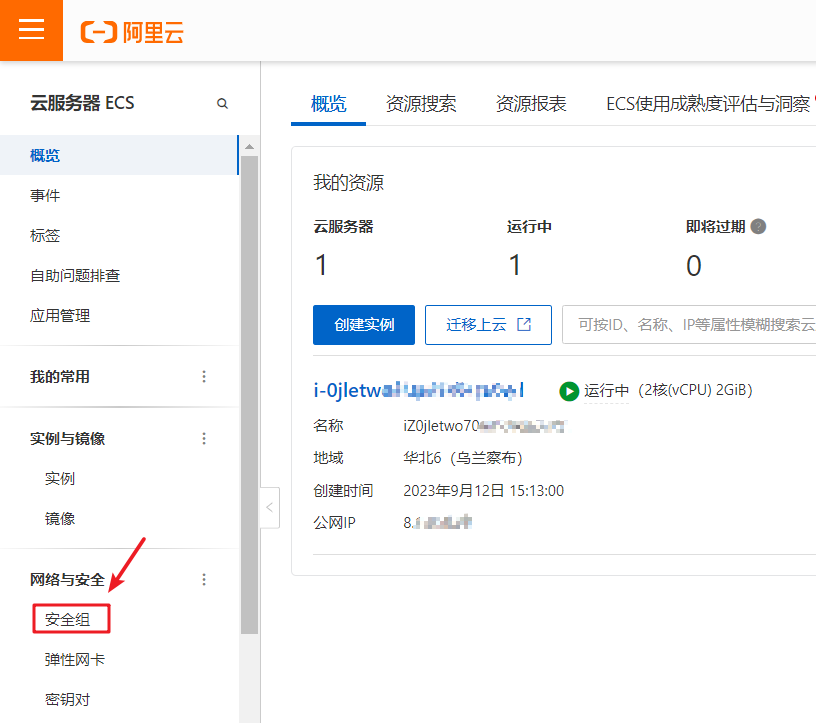Click the help icon beside 即将过期

[x=758, y=226]
